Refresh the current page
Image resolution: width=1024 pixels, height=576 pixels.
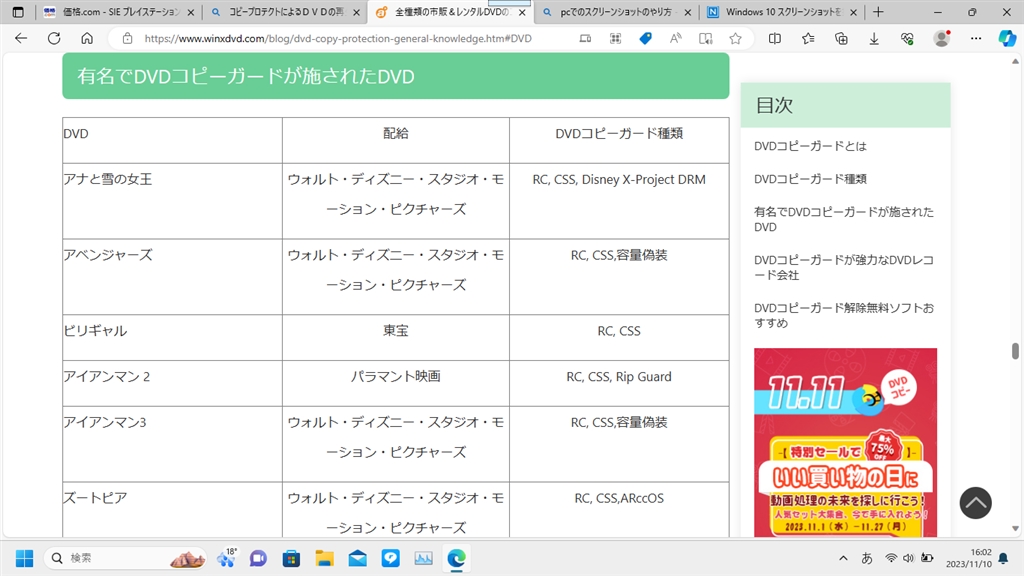point(54,39)
